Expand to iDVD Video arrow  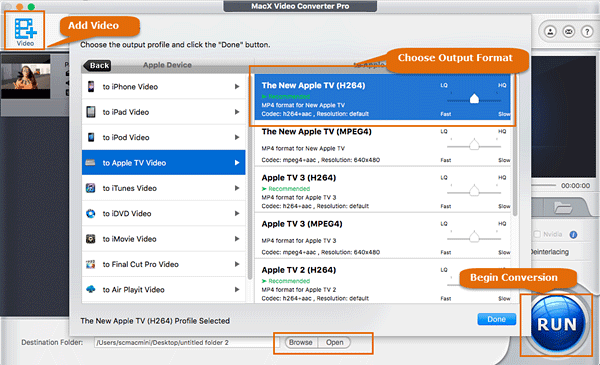237,213
